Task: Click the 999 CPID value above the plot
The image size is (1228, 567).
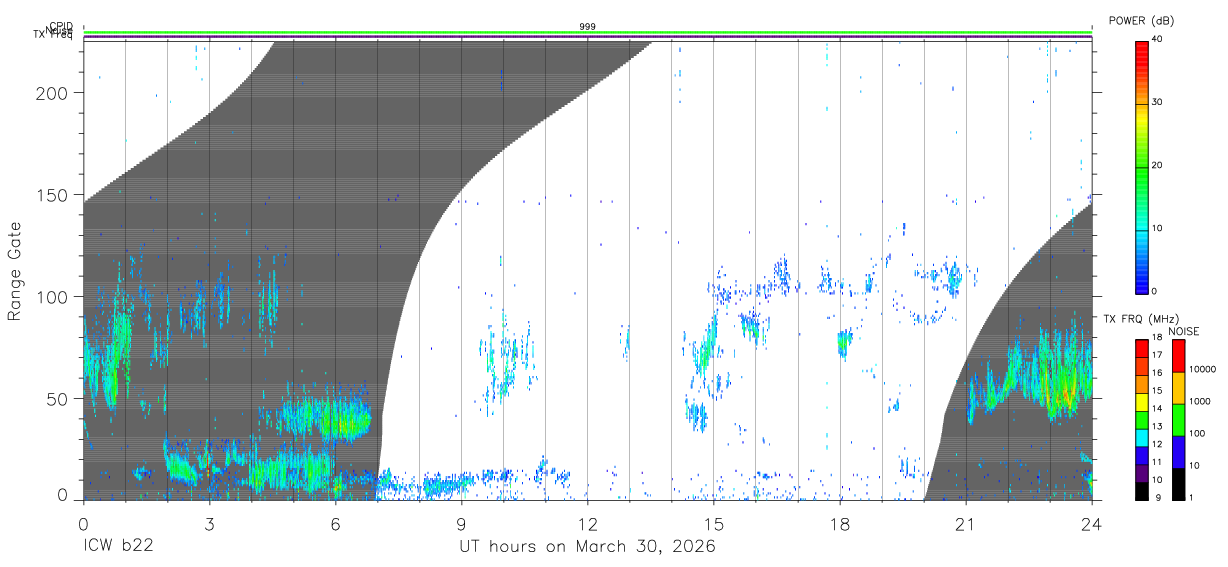Action: (587, 27)
